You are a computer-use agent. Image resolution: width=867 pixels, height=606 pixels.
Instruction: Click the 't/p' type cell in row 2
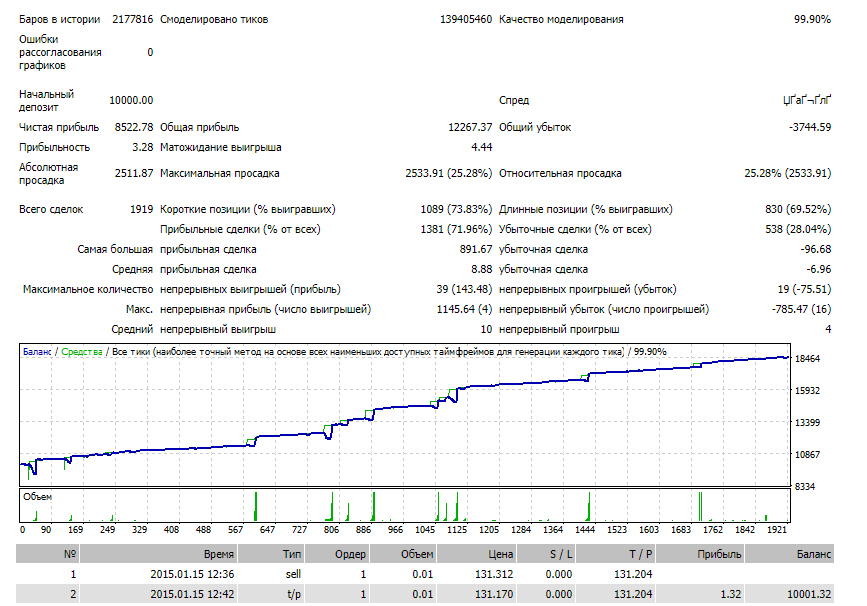point(294,594)
